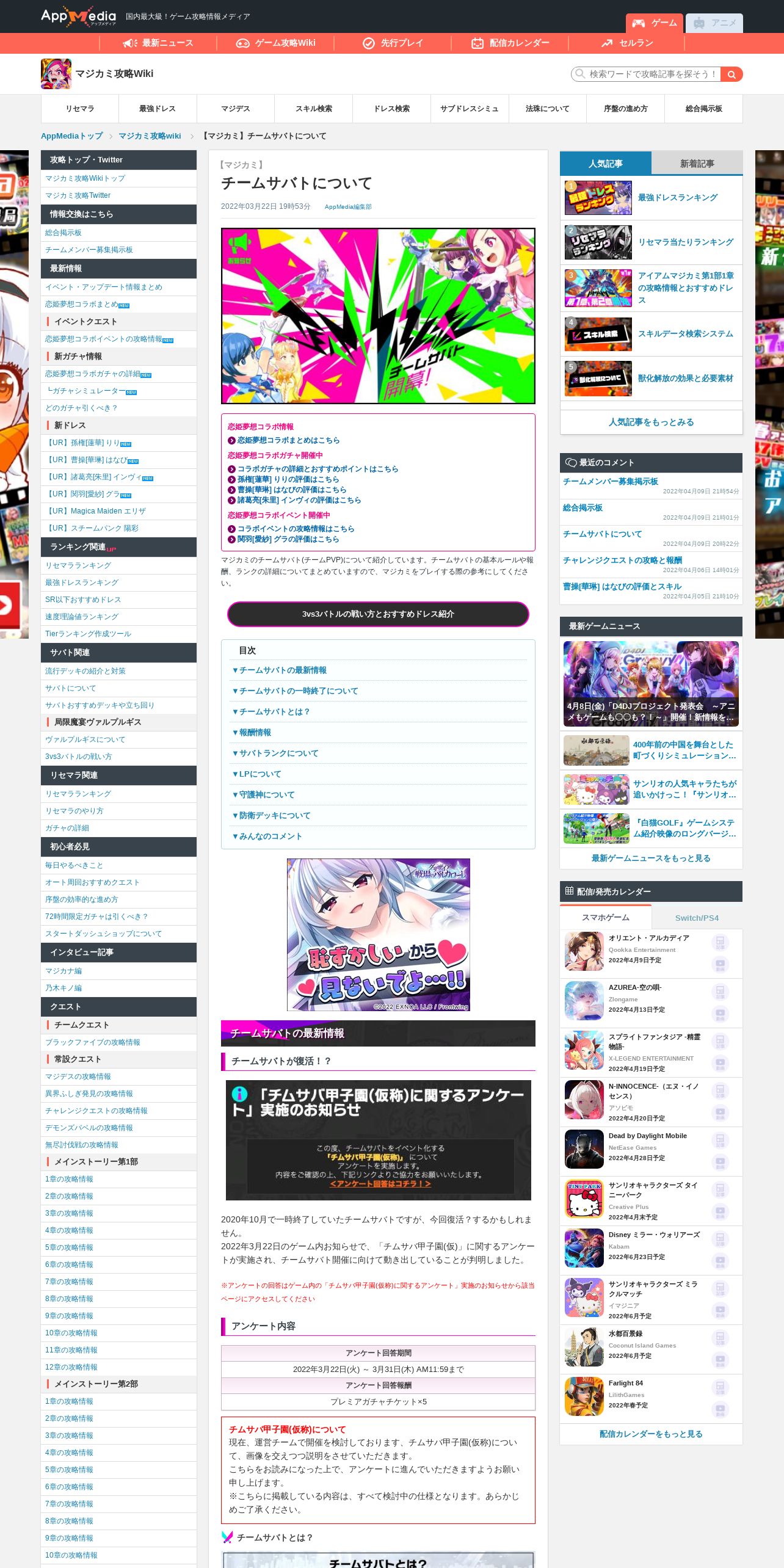
Task: Open the リセマラ wiki menu item
Action: pos(80,109)
